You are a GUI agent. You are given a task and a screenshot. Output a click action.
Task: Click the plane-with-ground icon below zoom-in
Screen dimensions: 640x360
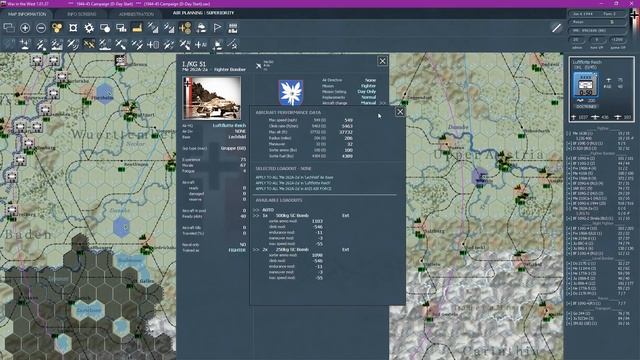coord(25,44)
